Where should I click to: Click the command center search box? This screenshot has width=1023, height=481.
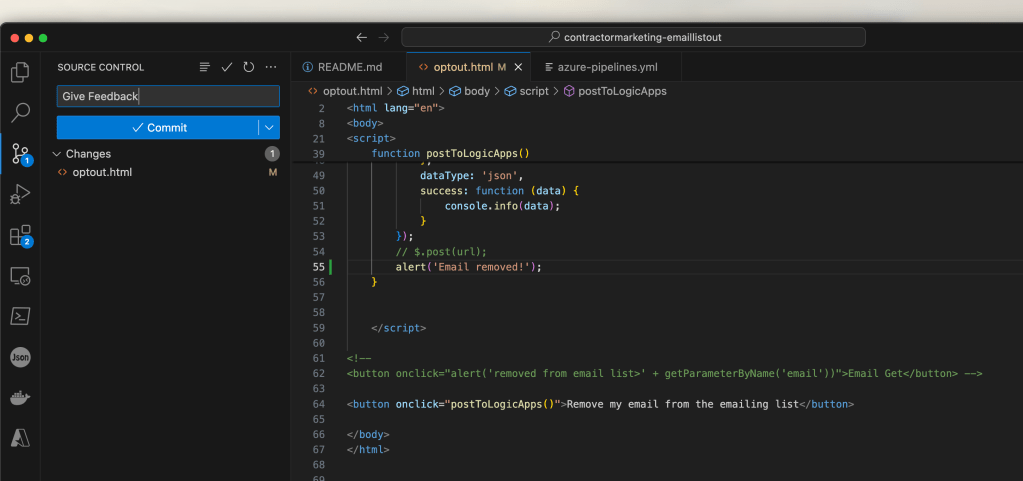[634, 37]
